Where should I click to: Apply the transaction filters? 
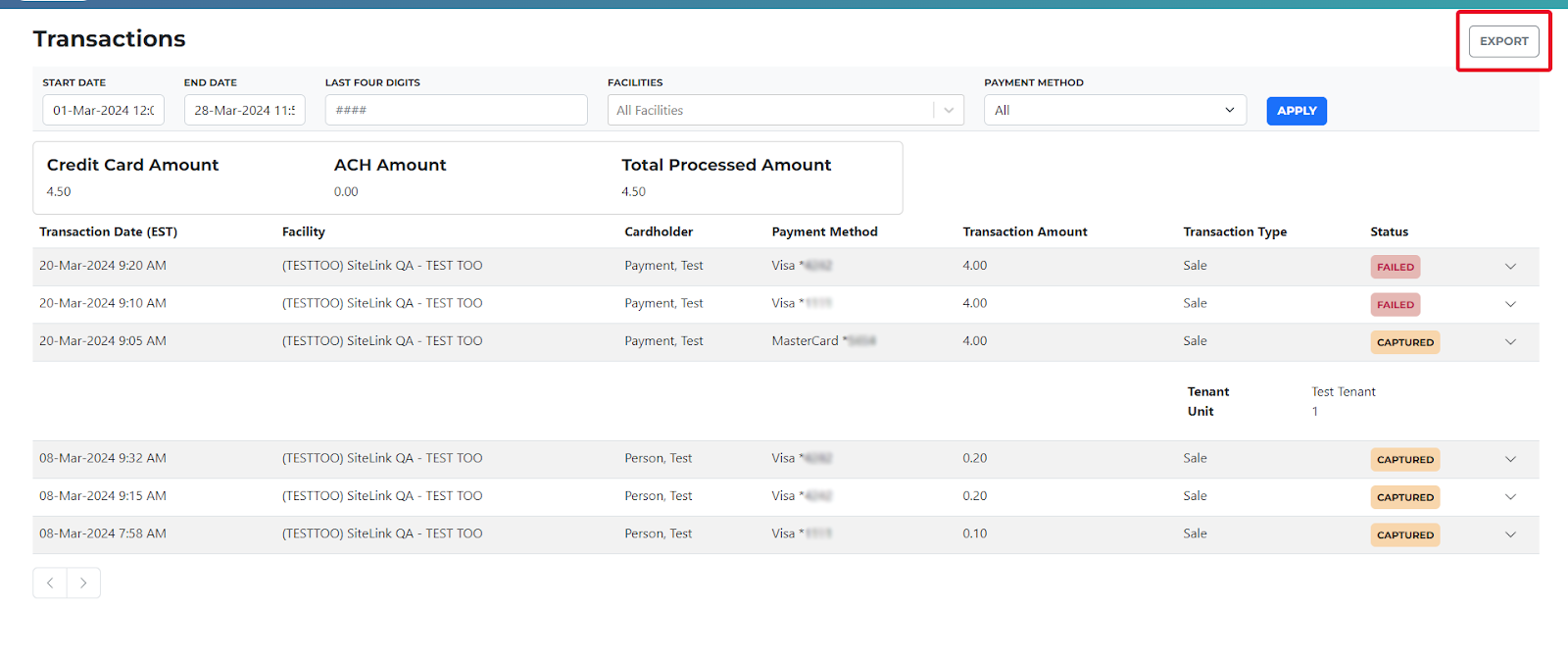(x=1297, y=111)
